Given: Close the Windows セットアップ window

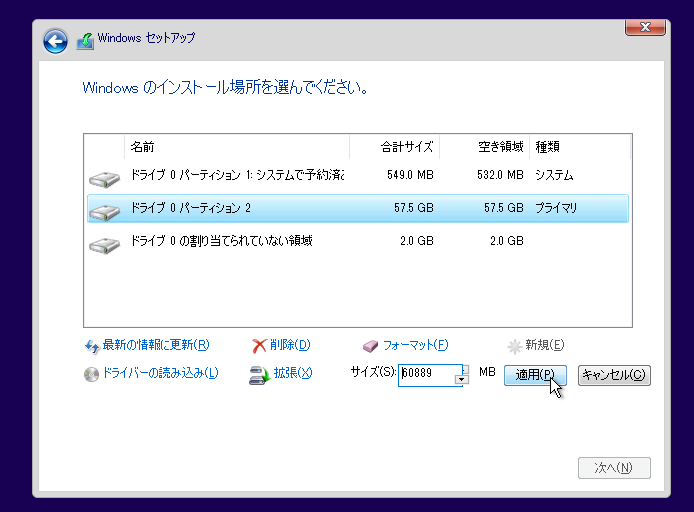Looking at the screenshot, I should (645, 27).
